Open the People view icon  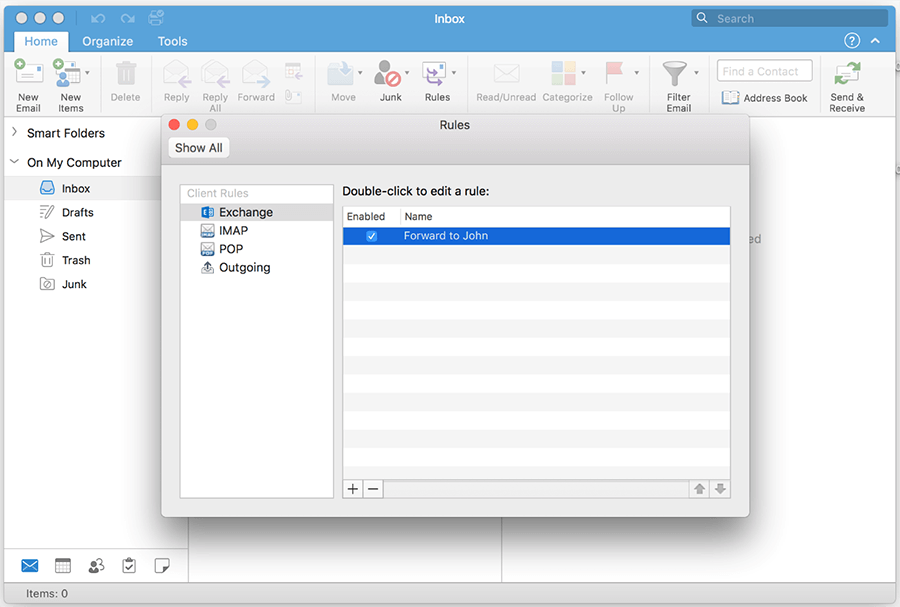tap(96, 566)
